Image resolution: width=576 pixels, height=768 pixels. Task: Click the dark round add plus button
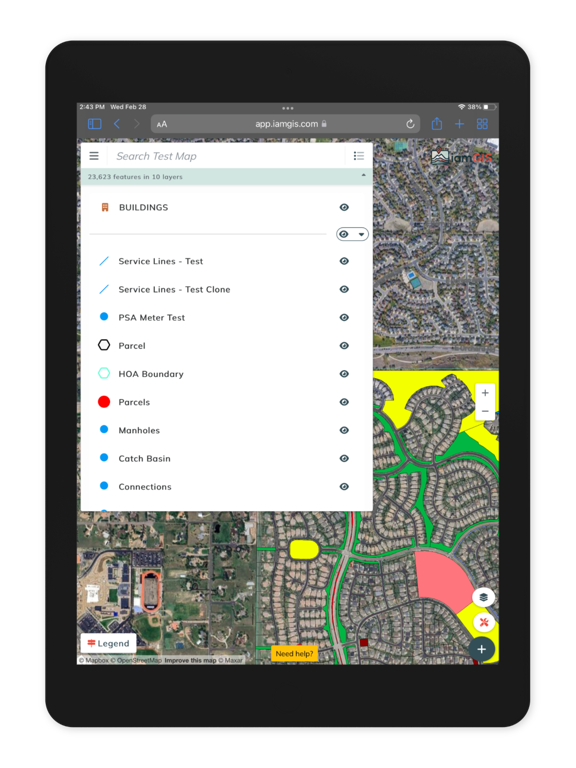click(481, 649)
